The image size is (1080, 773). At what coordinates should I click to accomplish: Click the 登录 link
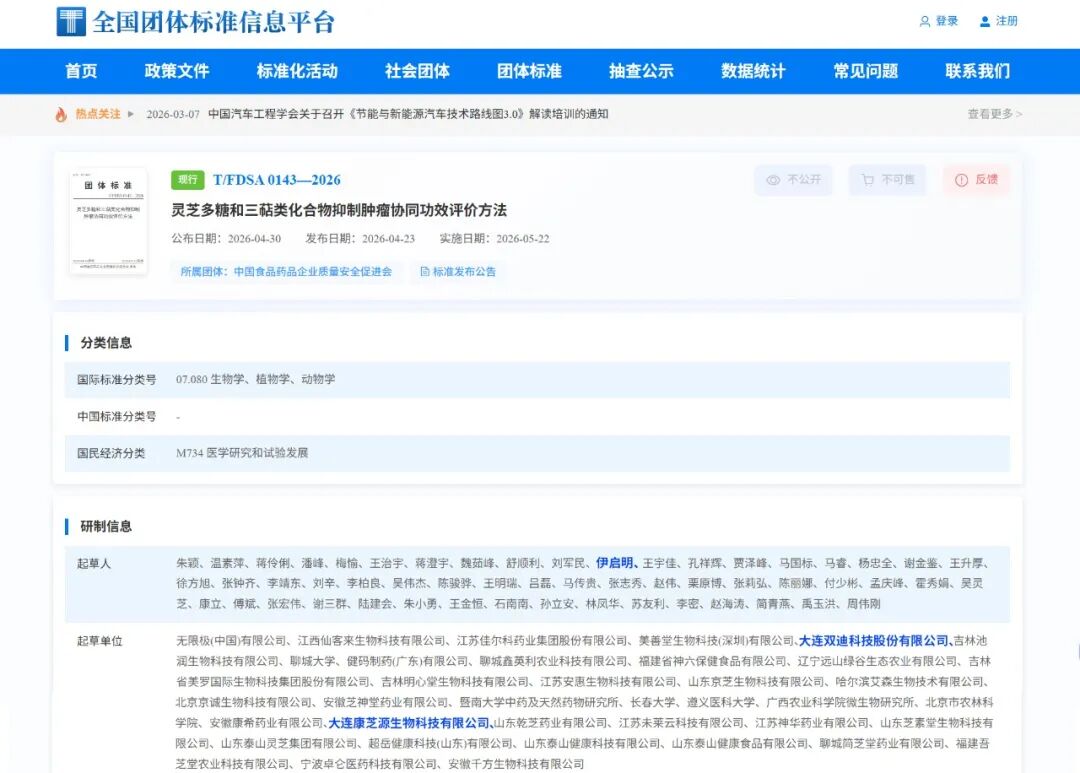(946, 21)
